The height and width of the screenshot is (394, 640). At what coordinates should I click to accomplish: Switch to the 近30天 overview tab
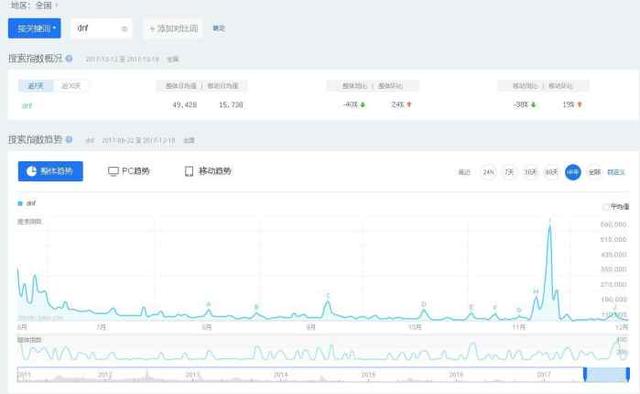click(71, 86)
